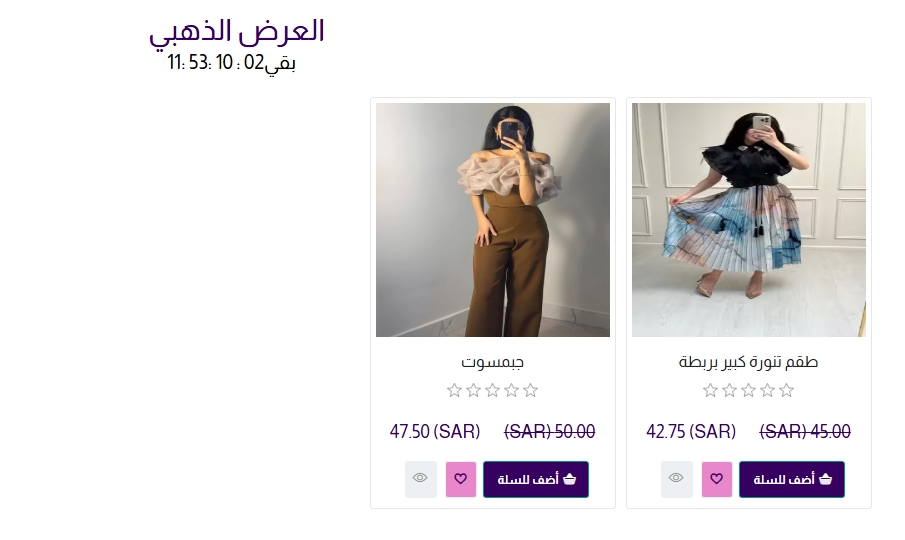This screenshot has width=905, height=540.
Task: Add طقم تنورة كبير بربطة to cart
Action: coord(792,479)
